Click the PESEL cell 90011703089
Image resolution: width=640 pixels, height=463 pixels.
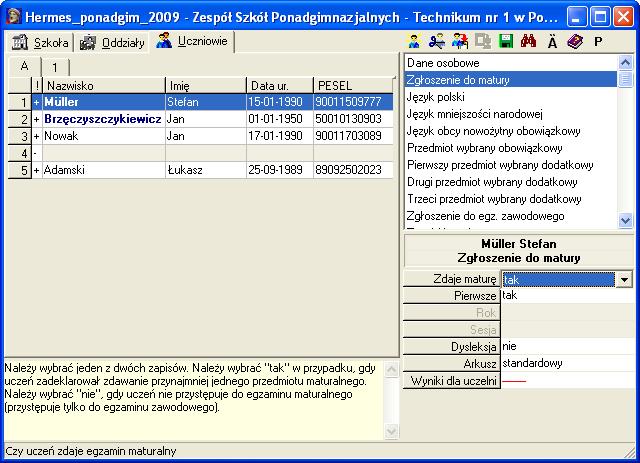353,136
